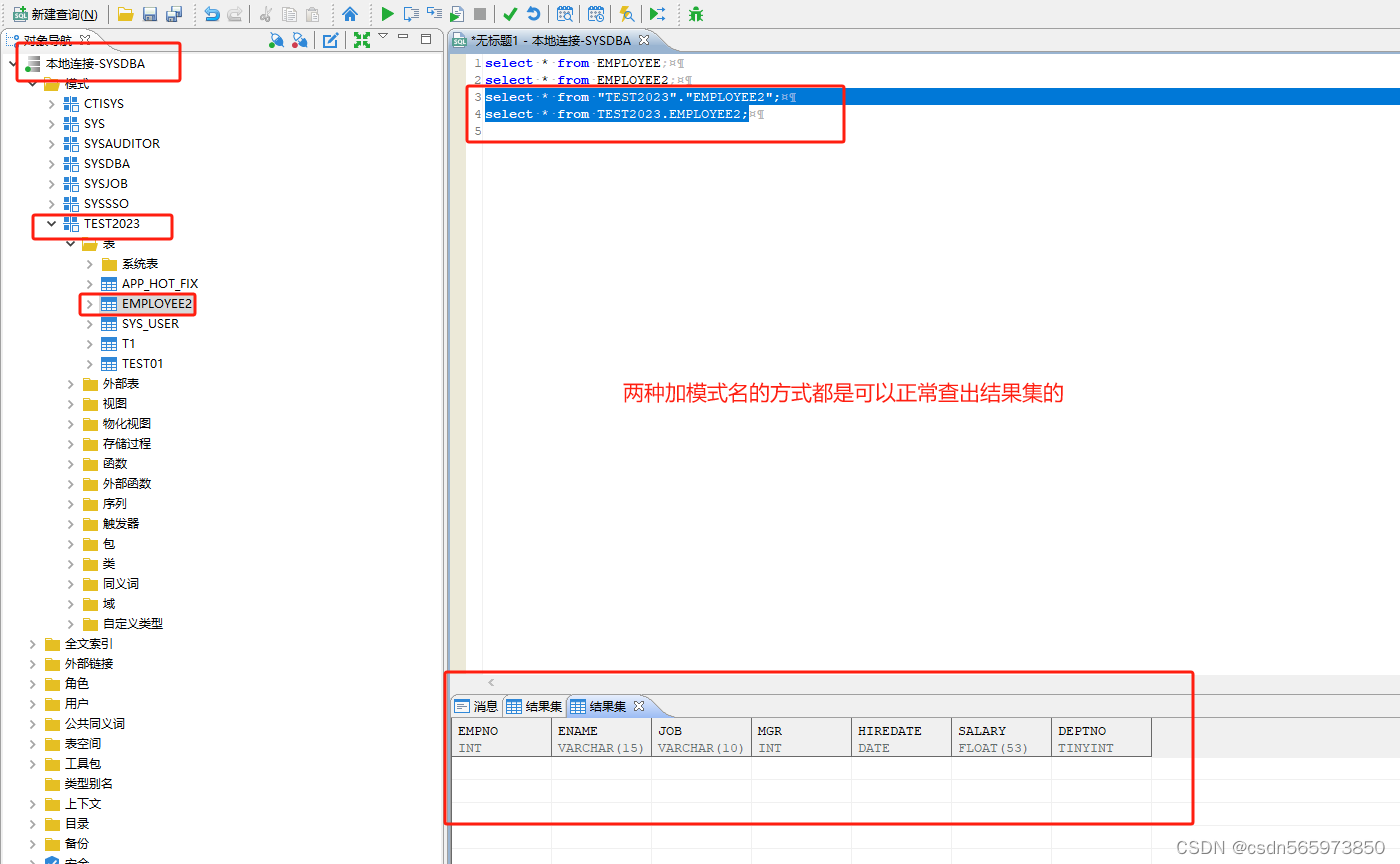Close the 对象导航 panel tab
Image resolution: width=1400 pixels, height=864 pixels.
click(85, 39)
